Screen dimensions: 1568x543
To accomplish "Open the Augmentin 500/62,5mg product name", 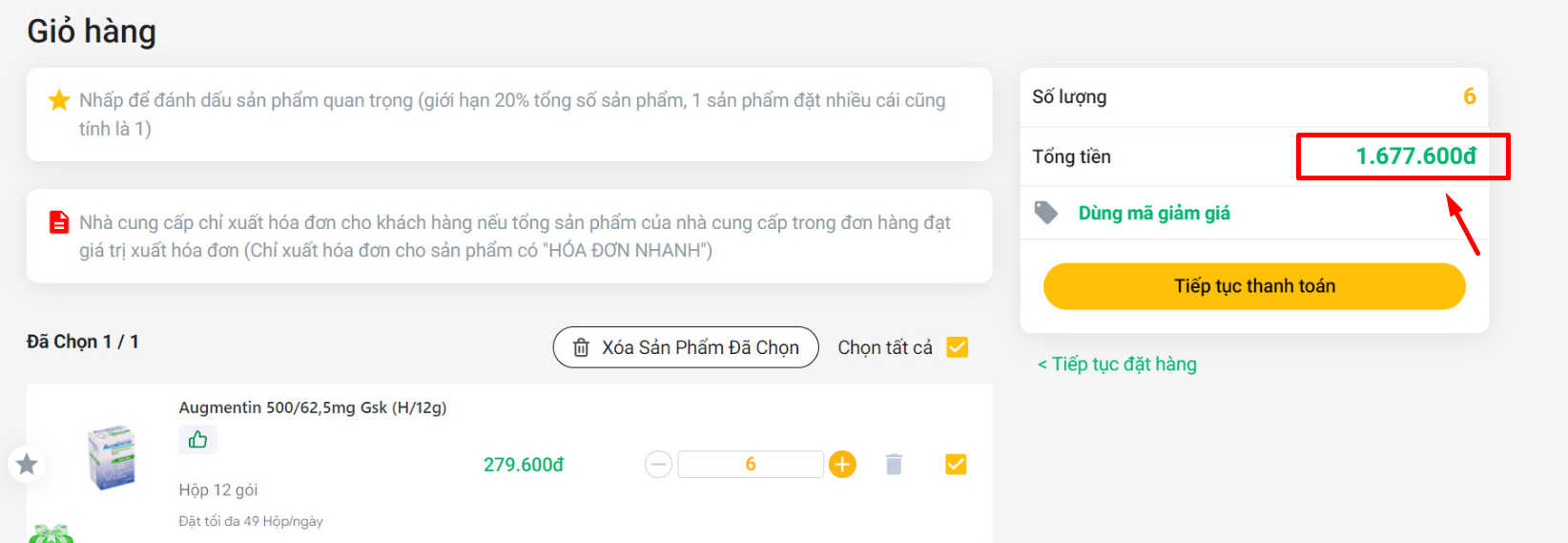I will (x=312, y=407).
